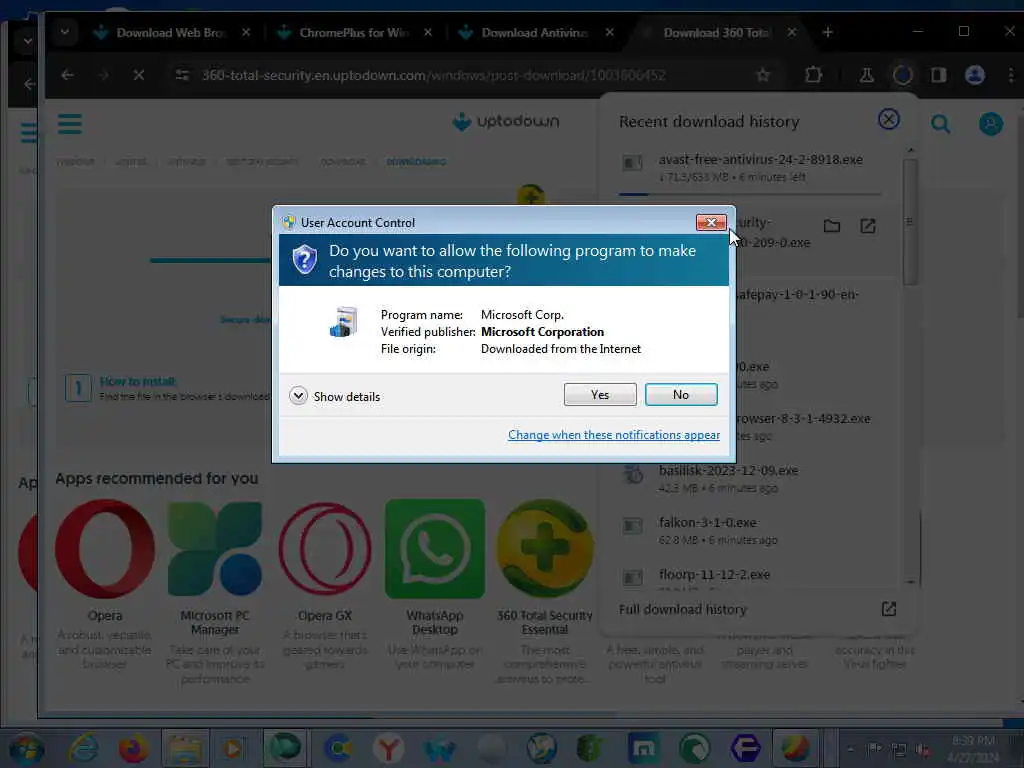Click the taskbar clock
This screenshot has width=1024, height=768.
(973, 749)
